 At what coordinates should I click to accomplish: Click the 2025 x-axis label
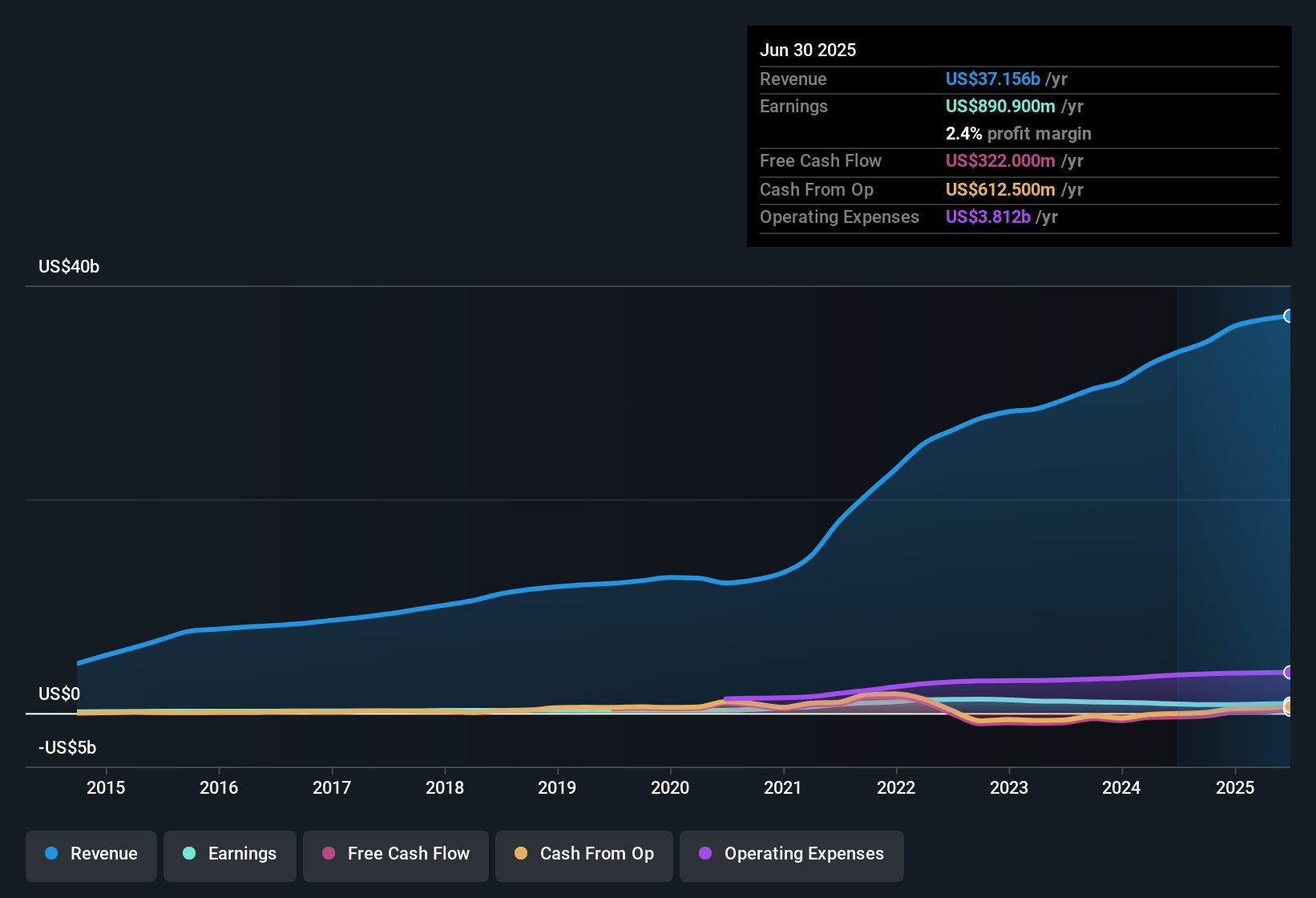(1235, 787)
